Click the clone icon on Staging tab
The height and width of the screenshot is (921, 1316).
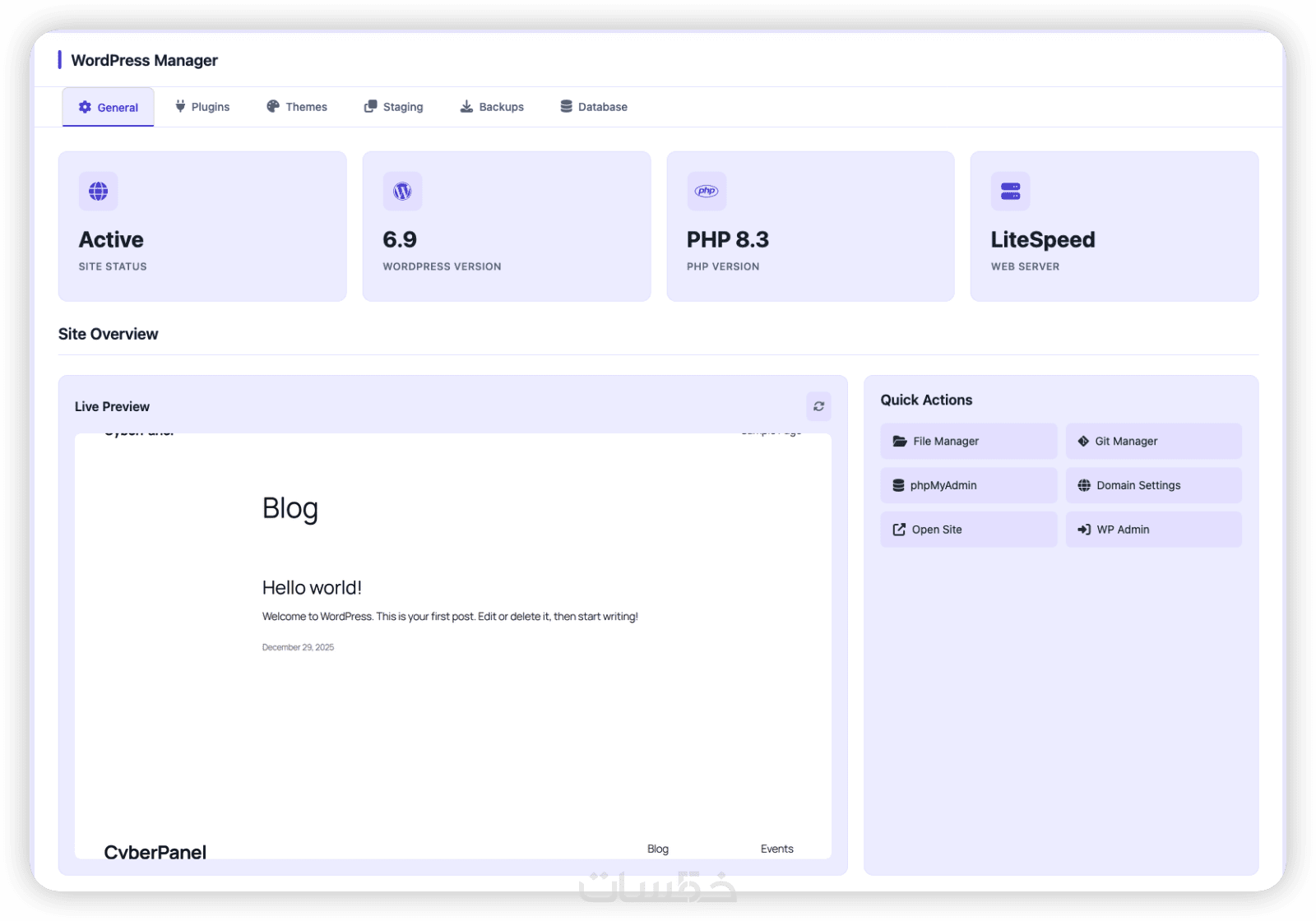(x=370, y=106)
